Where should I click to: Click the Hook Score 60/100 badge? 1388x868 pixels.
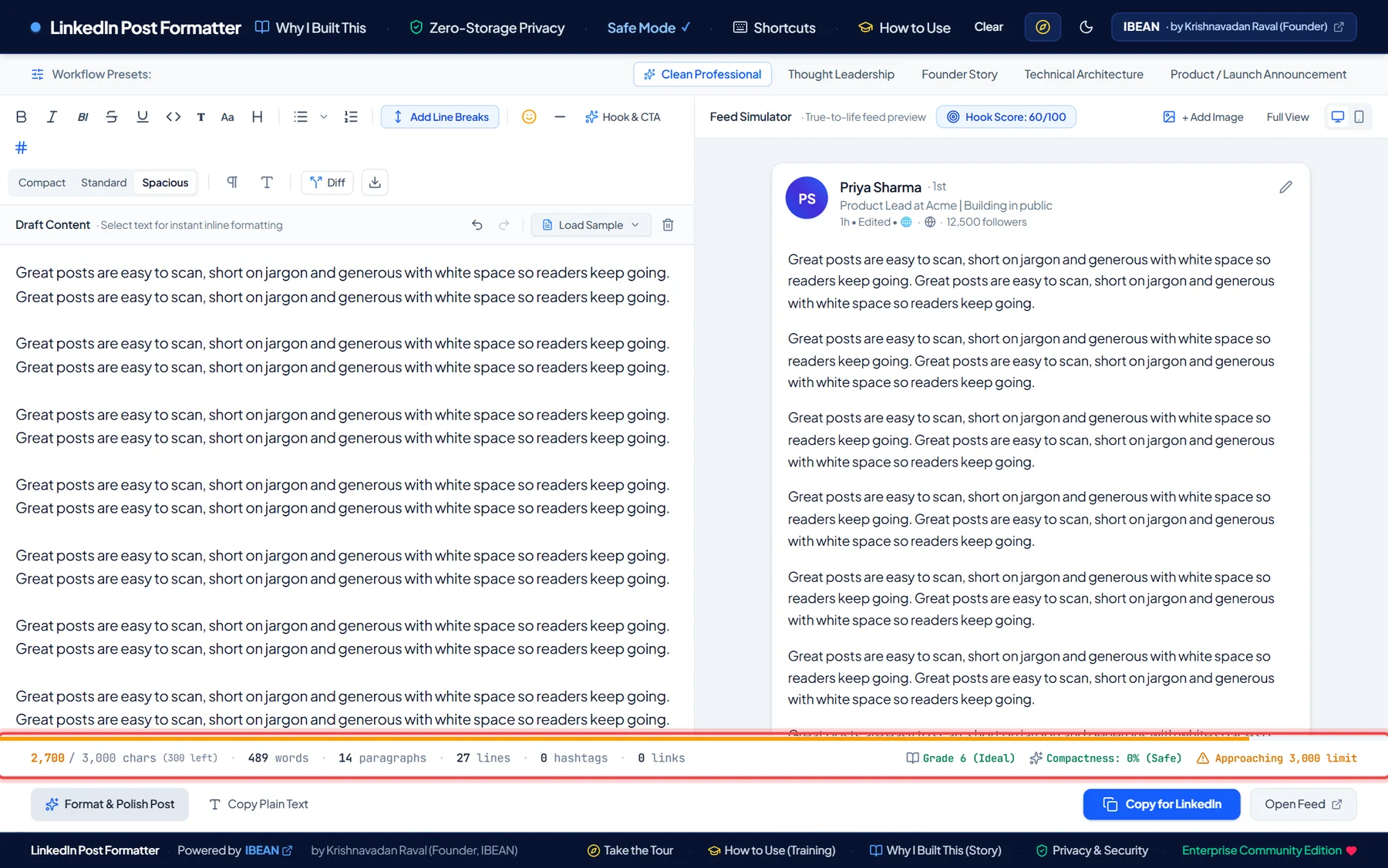pos(1006,117)
